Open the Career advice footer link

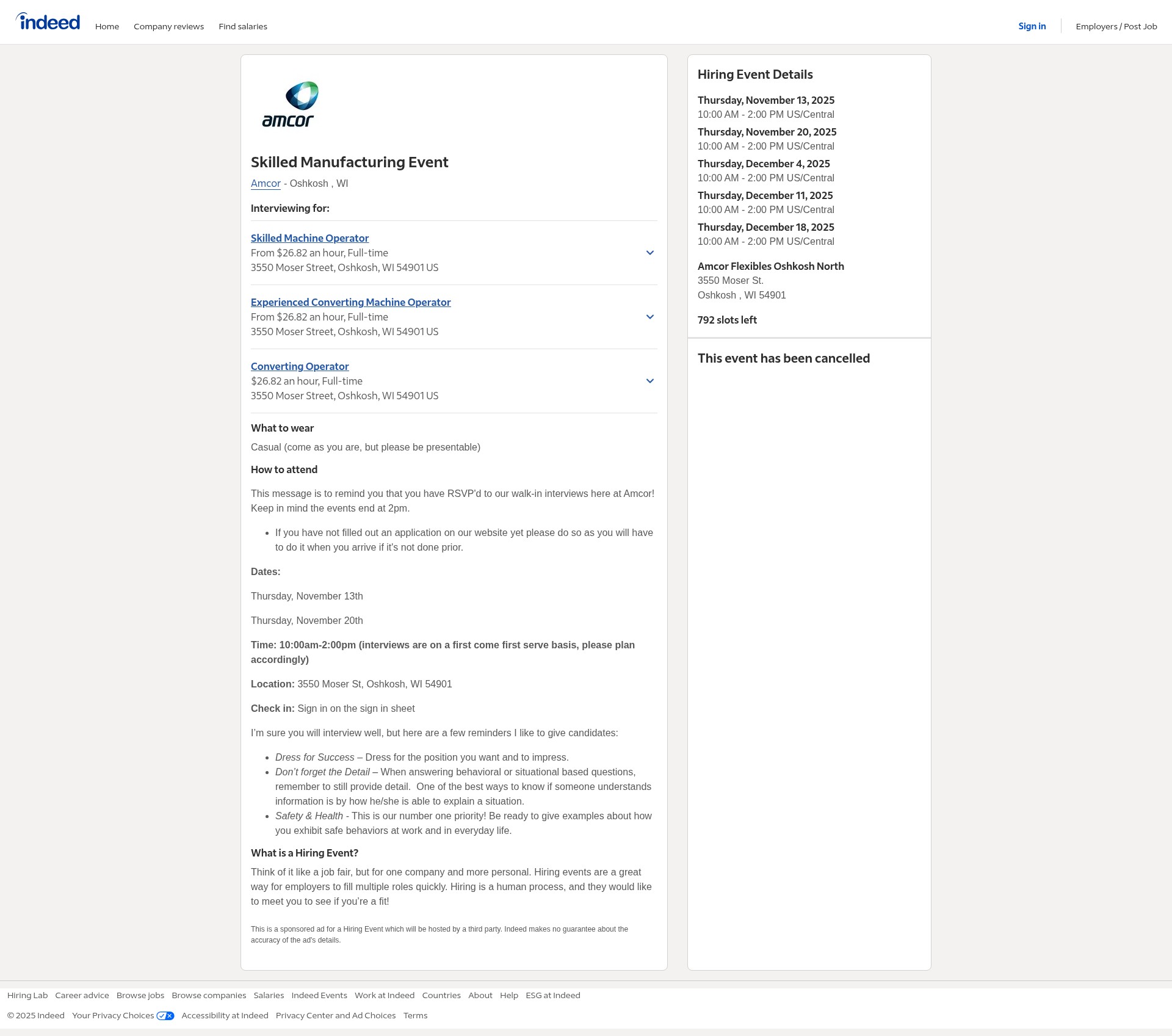82,995
